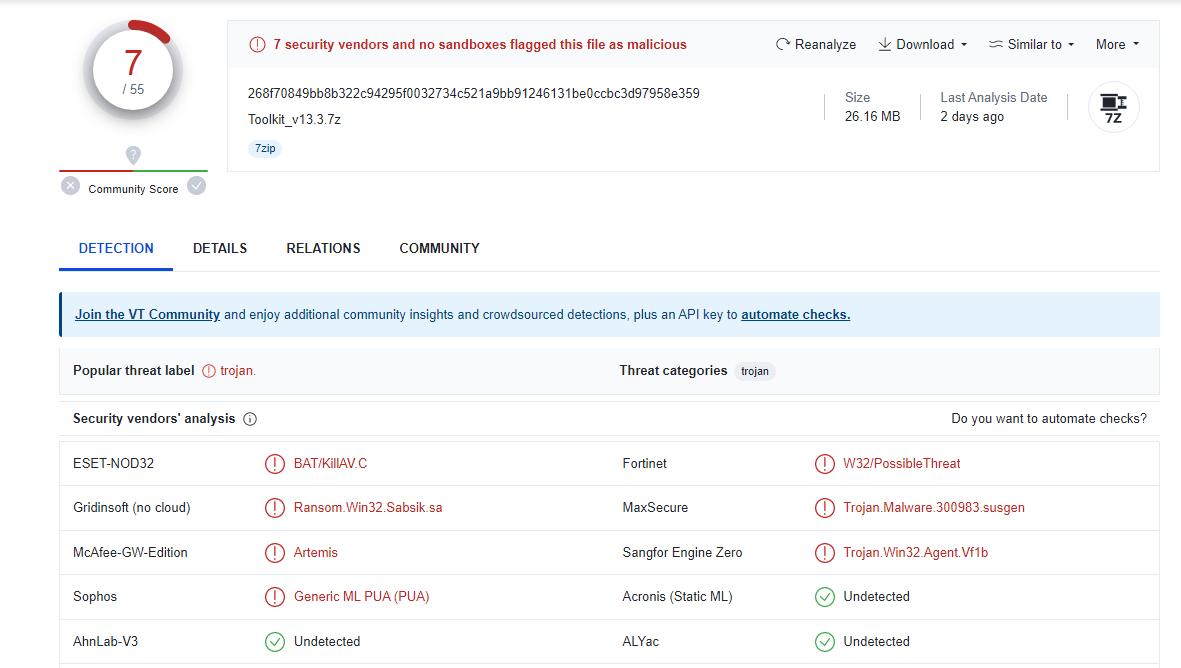Expand the Similar to dropdown
Viewport: 1181px width, 668px height.
pyautogui.click(x=1031, y=44)
